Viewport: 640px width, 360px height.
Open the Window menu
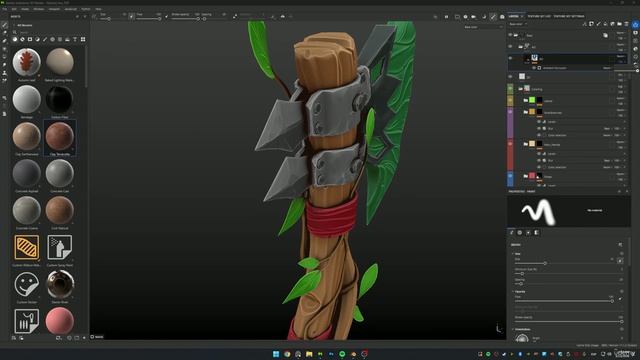point(38,9)
